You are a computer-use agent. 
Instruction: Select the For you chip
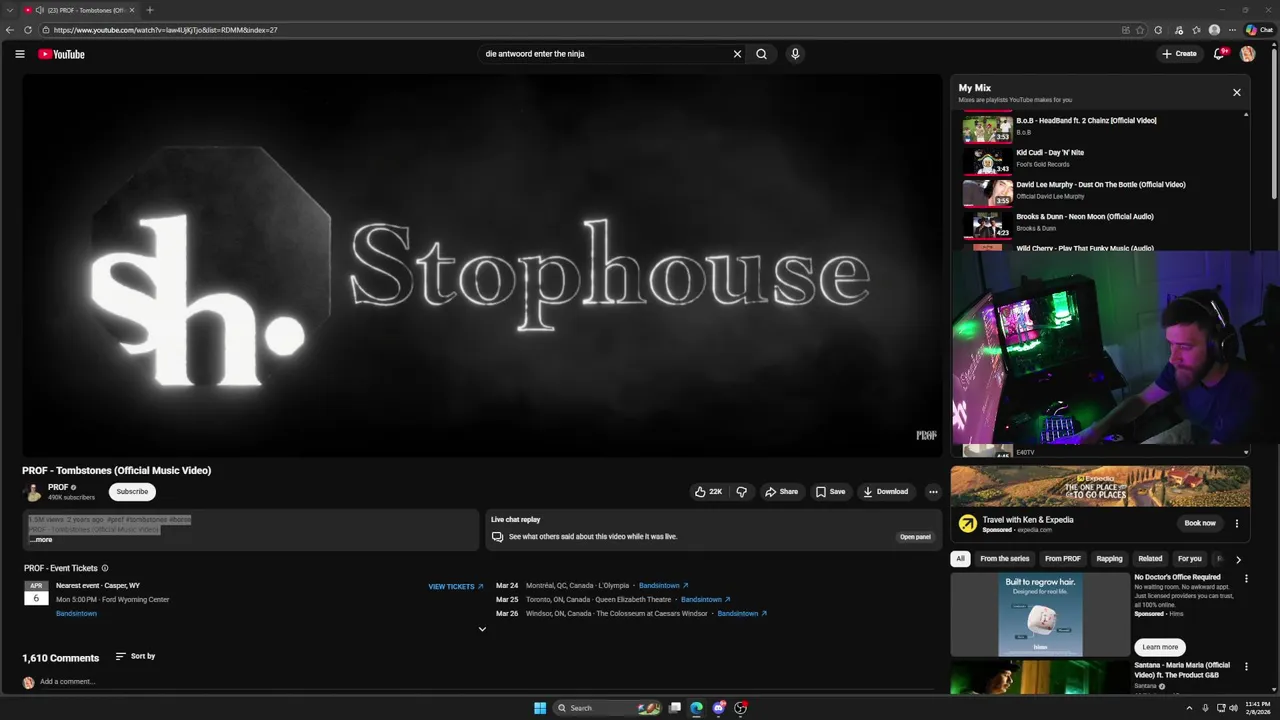1189,559
